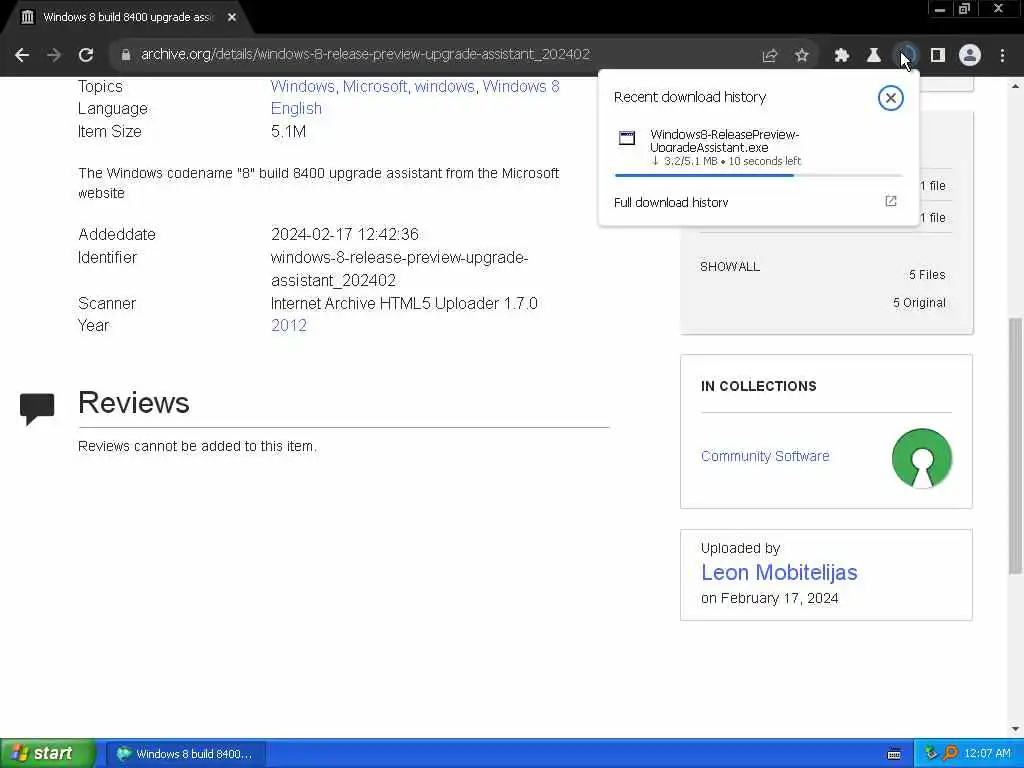Click the 12:07 AM taskbar clock
Viewport: 1024px width, 768px height.
pyautogui.click(x=987, y=754)
